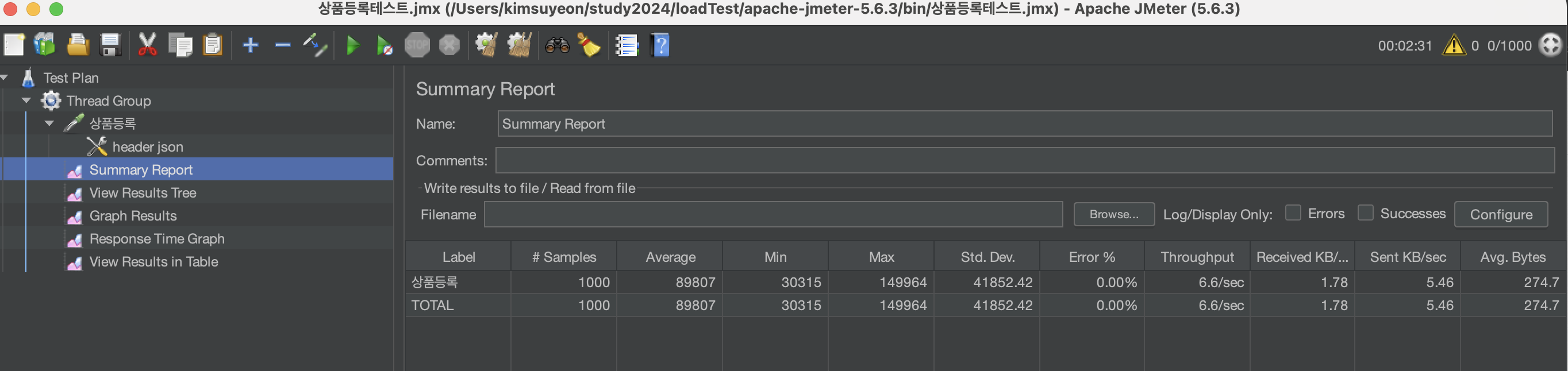Viewport: 1568px width, 371px height.
Task: Click into the Comments field
Action: click(1025, 161)
